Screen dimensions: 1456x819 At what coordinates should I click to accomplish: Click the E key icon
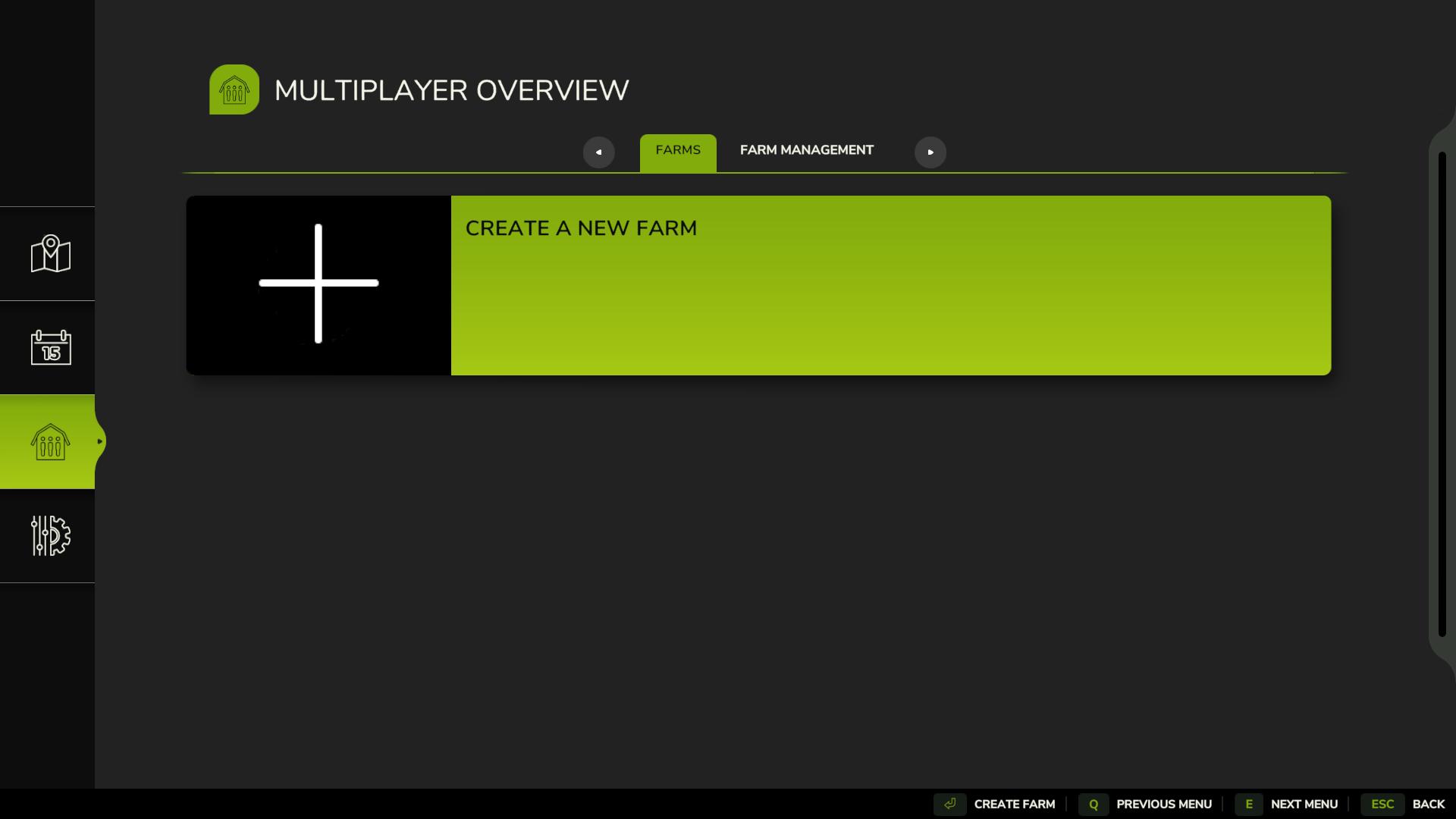1249,804
